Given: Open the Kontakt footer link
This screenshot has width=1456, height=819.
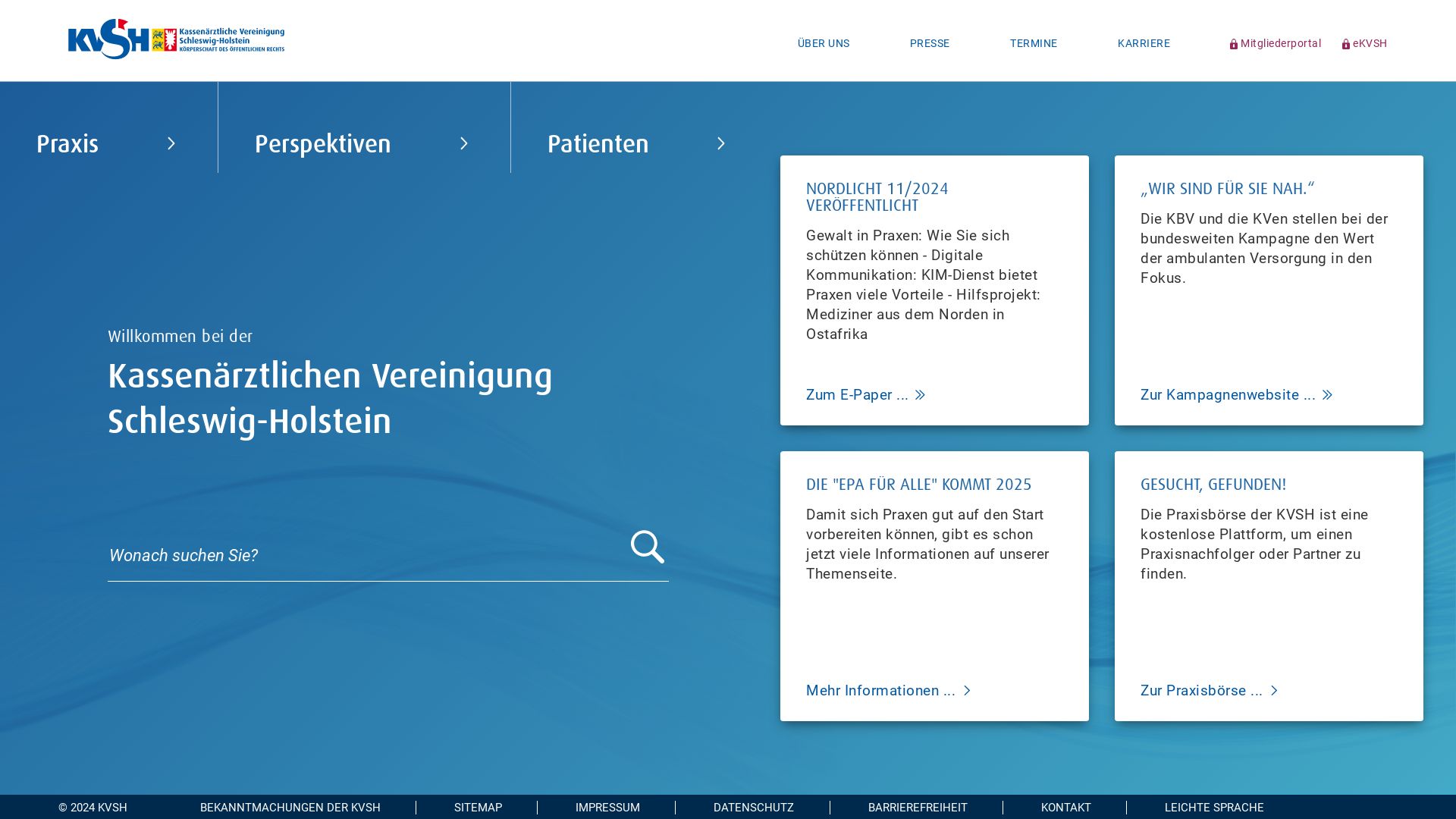Looking at the screenshot, I should tap(1066, 808).
